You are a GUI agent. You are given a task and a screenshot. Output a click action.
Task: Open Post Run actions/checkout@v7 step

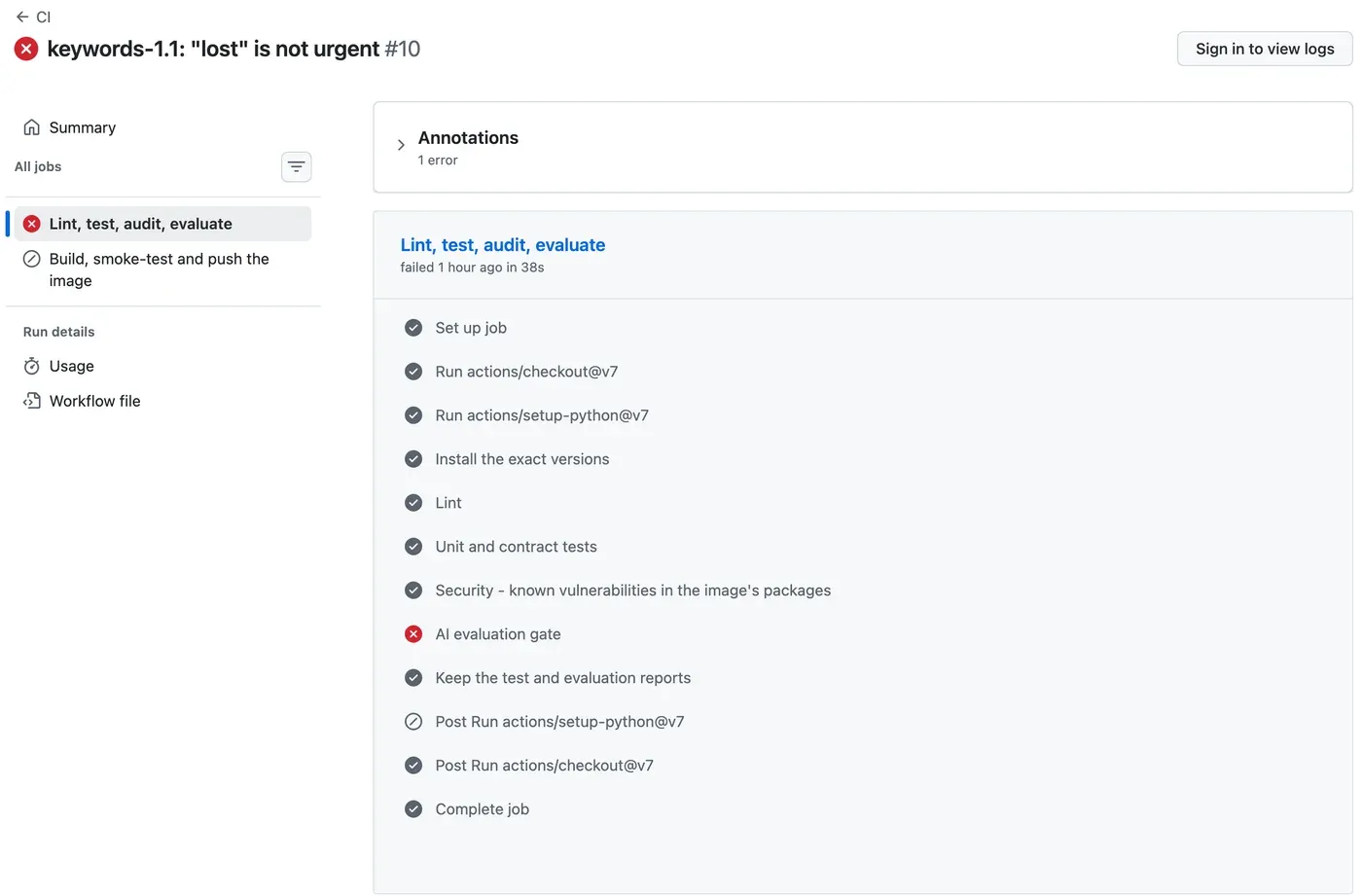pos(545,766)
